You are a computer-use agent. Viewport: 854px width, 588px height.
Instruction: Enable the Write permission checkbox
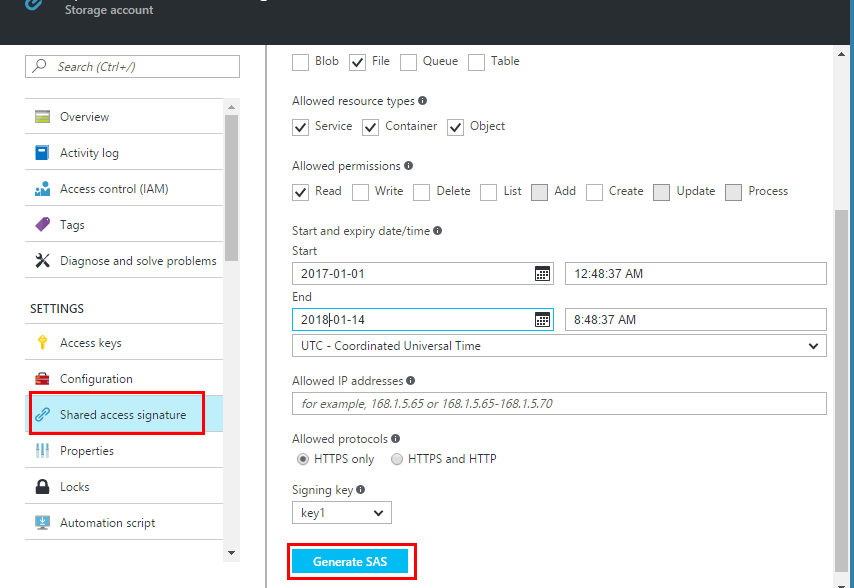coord(361,192)
